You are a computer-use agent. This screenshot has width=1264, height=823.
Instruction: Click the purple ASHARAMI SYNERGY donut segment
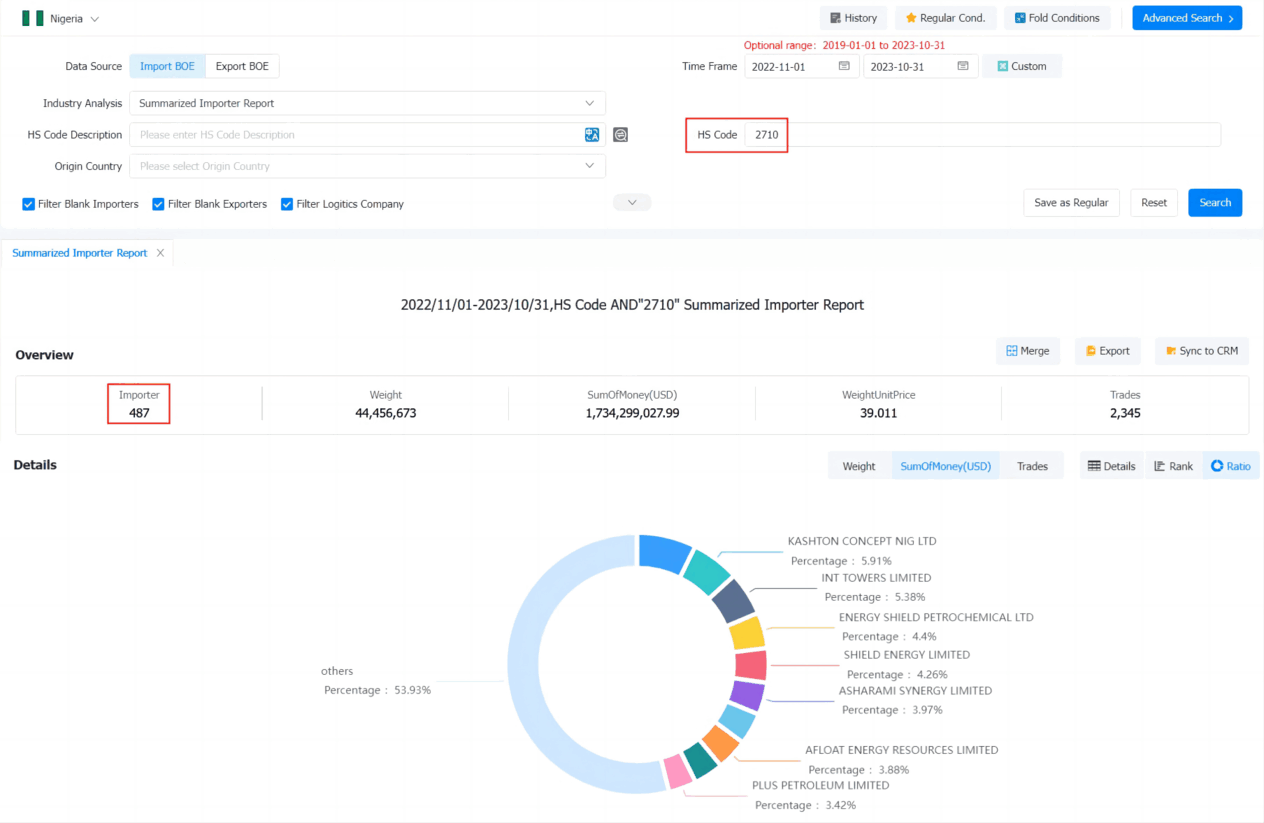click(747, 695)
